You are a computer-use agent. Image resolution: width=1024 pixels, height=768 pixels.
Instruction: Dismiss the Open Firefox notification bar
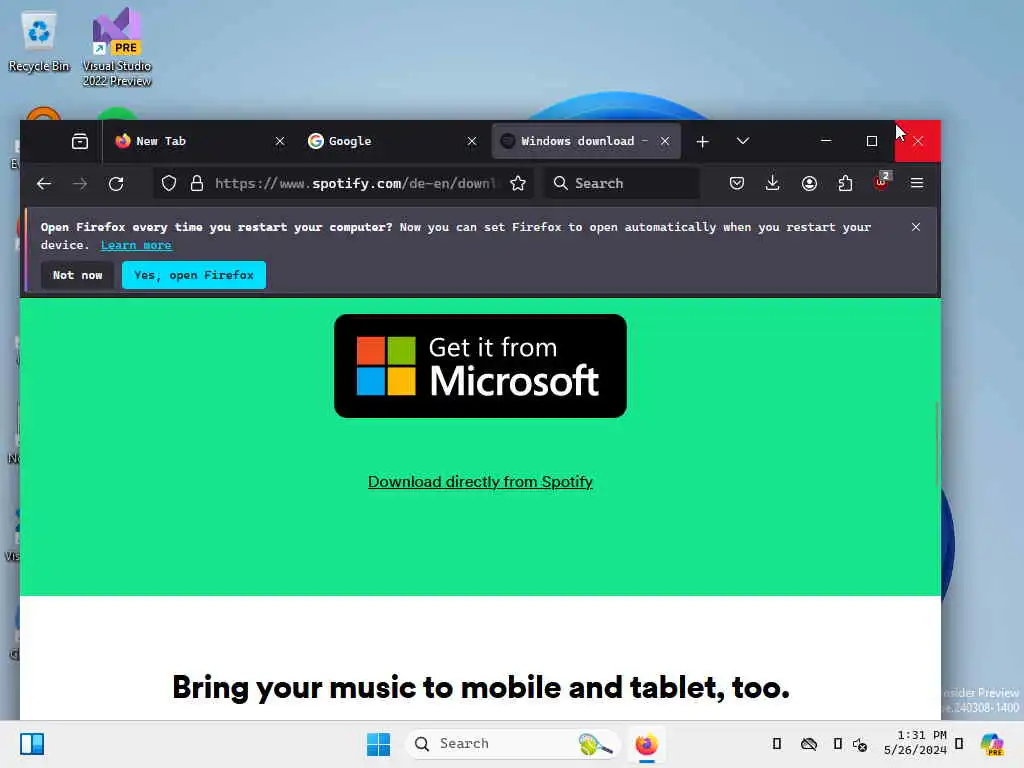point(916,227)
